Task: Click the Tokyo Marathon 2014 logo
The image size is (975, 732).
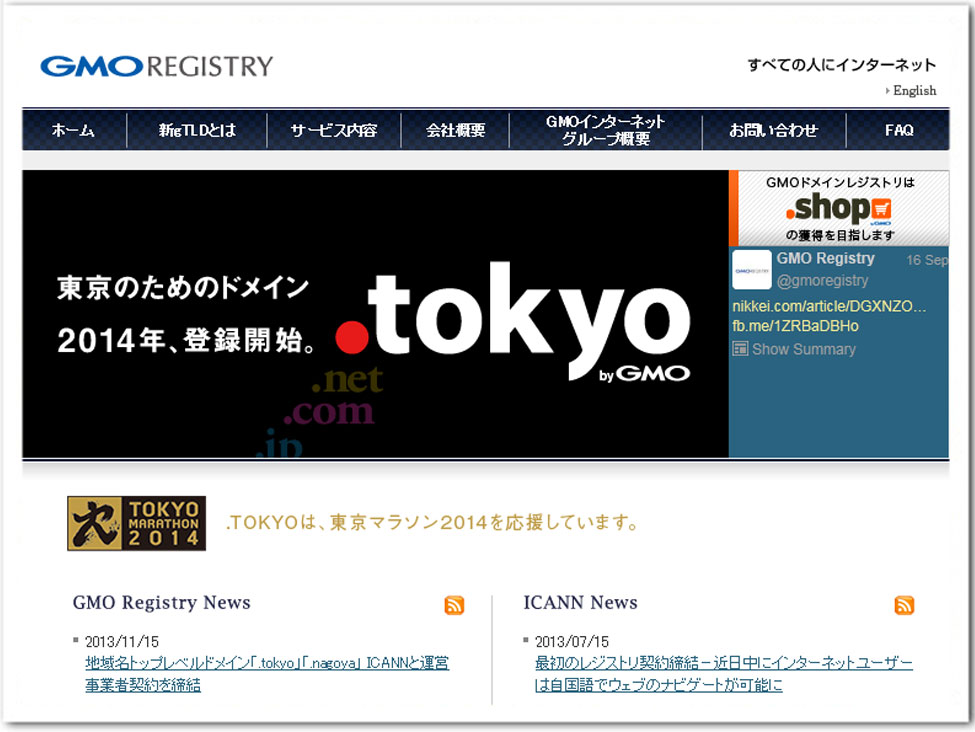Action: [x=136, y=523]
